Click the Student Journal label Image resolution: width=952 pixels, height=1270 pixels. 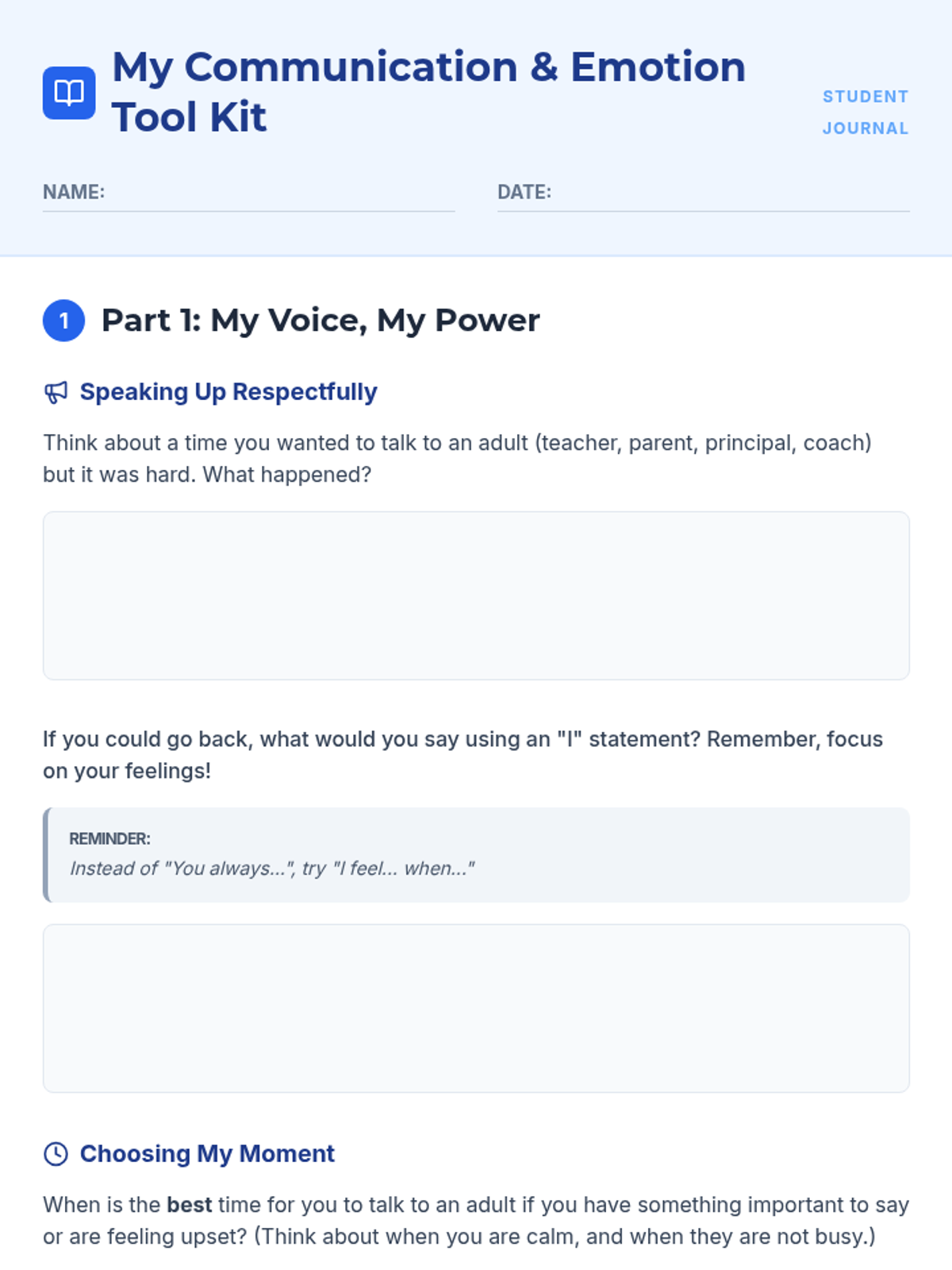click(865, 112)
